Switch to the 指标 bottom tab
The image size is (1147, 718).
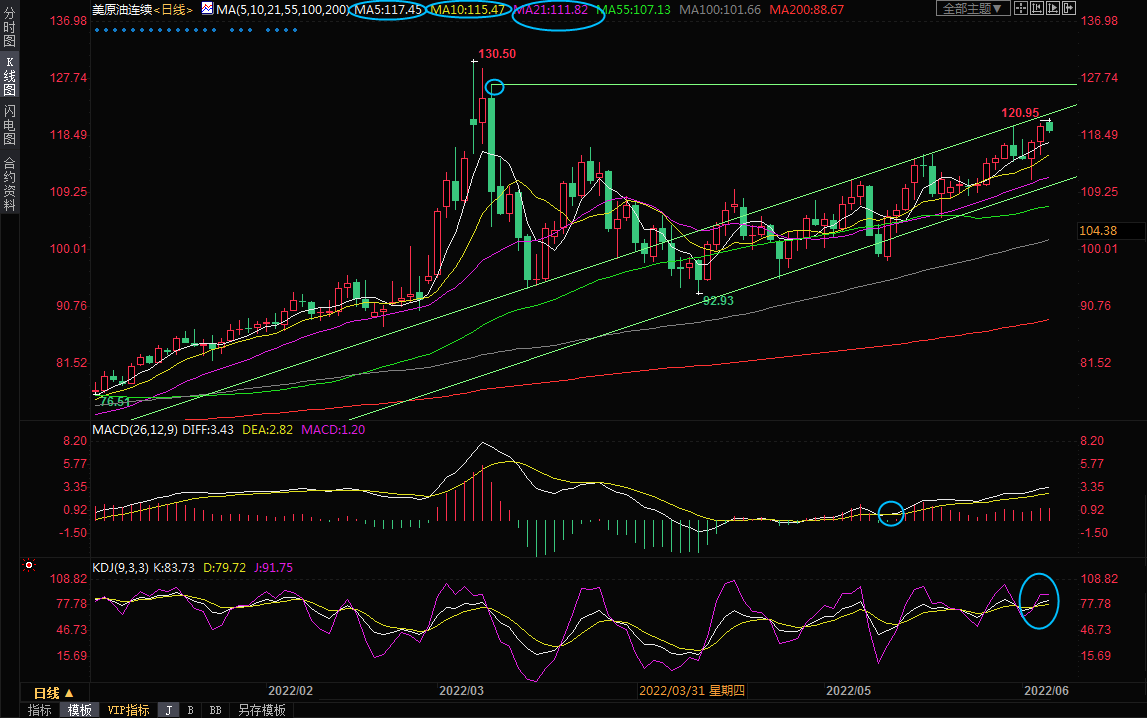(x=40, y=710)
